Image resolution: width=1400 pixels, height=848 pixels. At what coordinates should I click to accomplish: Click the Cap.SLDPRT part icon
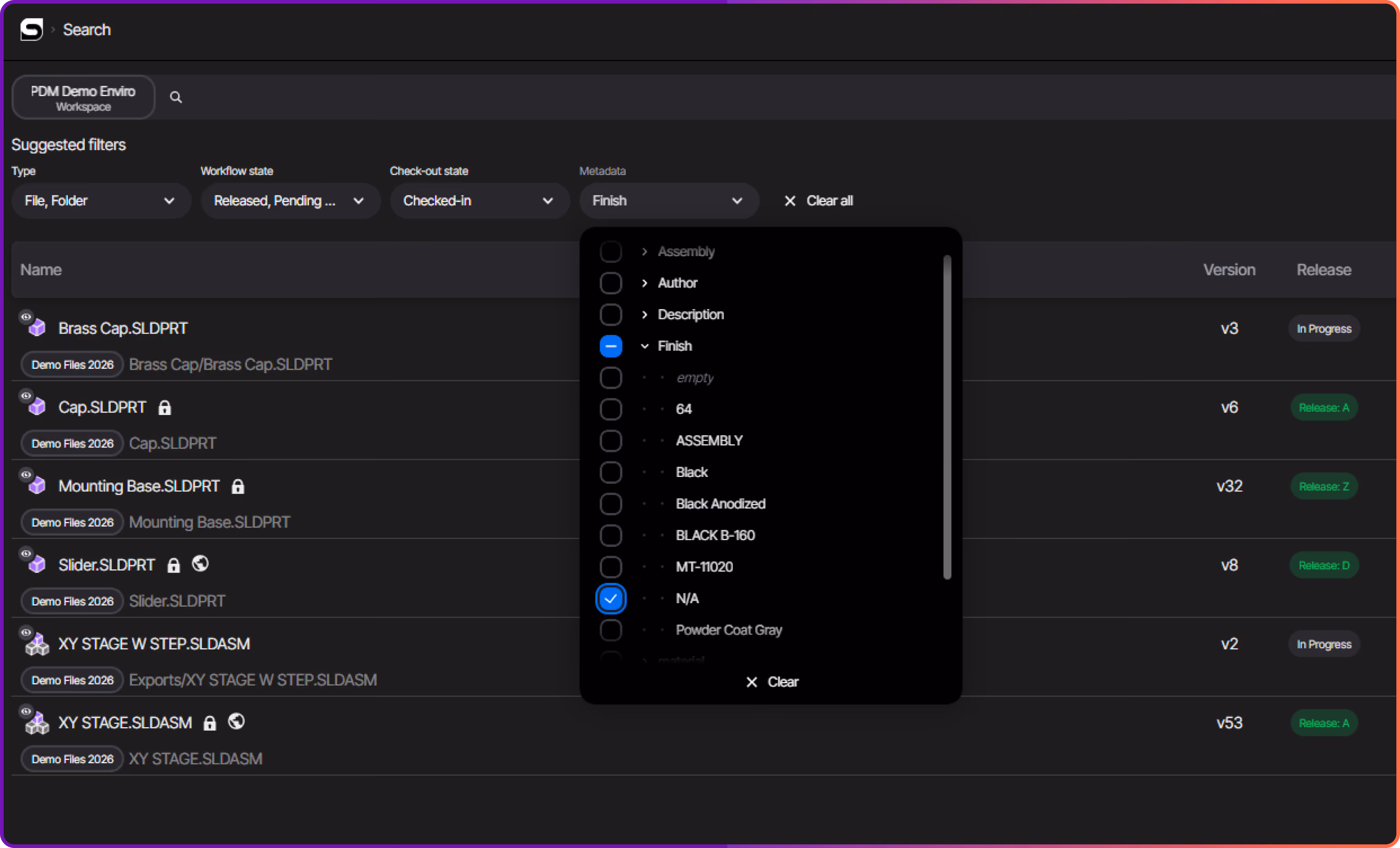click(38, 407)
